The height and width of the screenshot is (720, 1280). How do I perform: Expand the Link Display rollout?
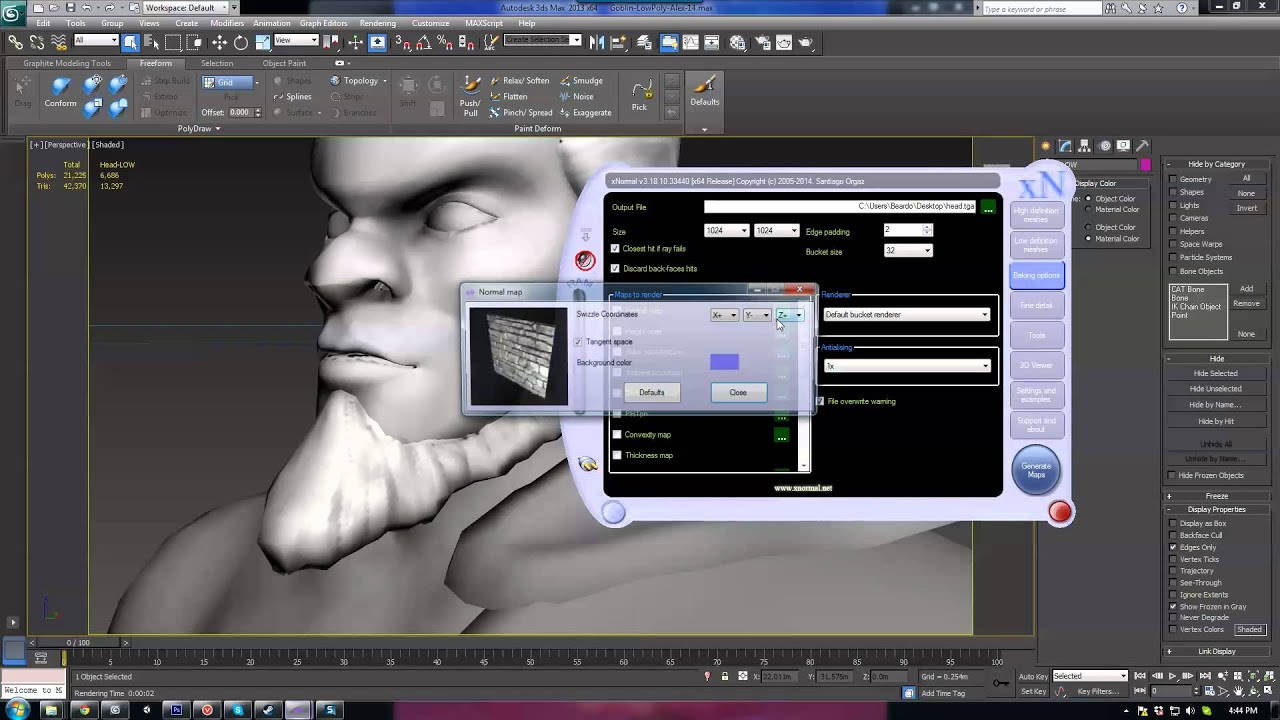click(x=1217, y=652)
